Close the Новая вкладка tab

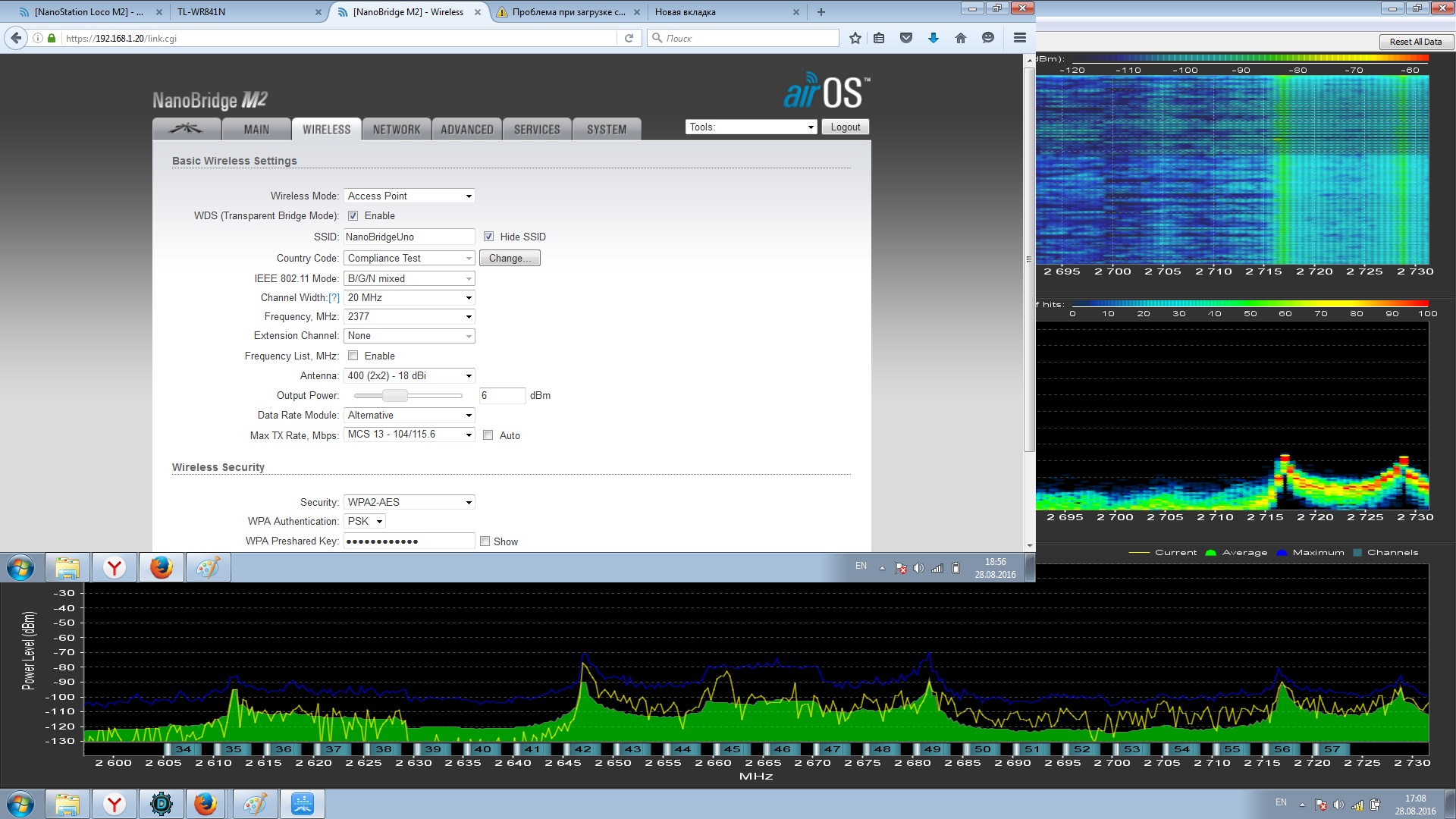[x=796, y=12]
